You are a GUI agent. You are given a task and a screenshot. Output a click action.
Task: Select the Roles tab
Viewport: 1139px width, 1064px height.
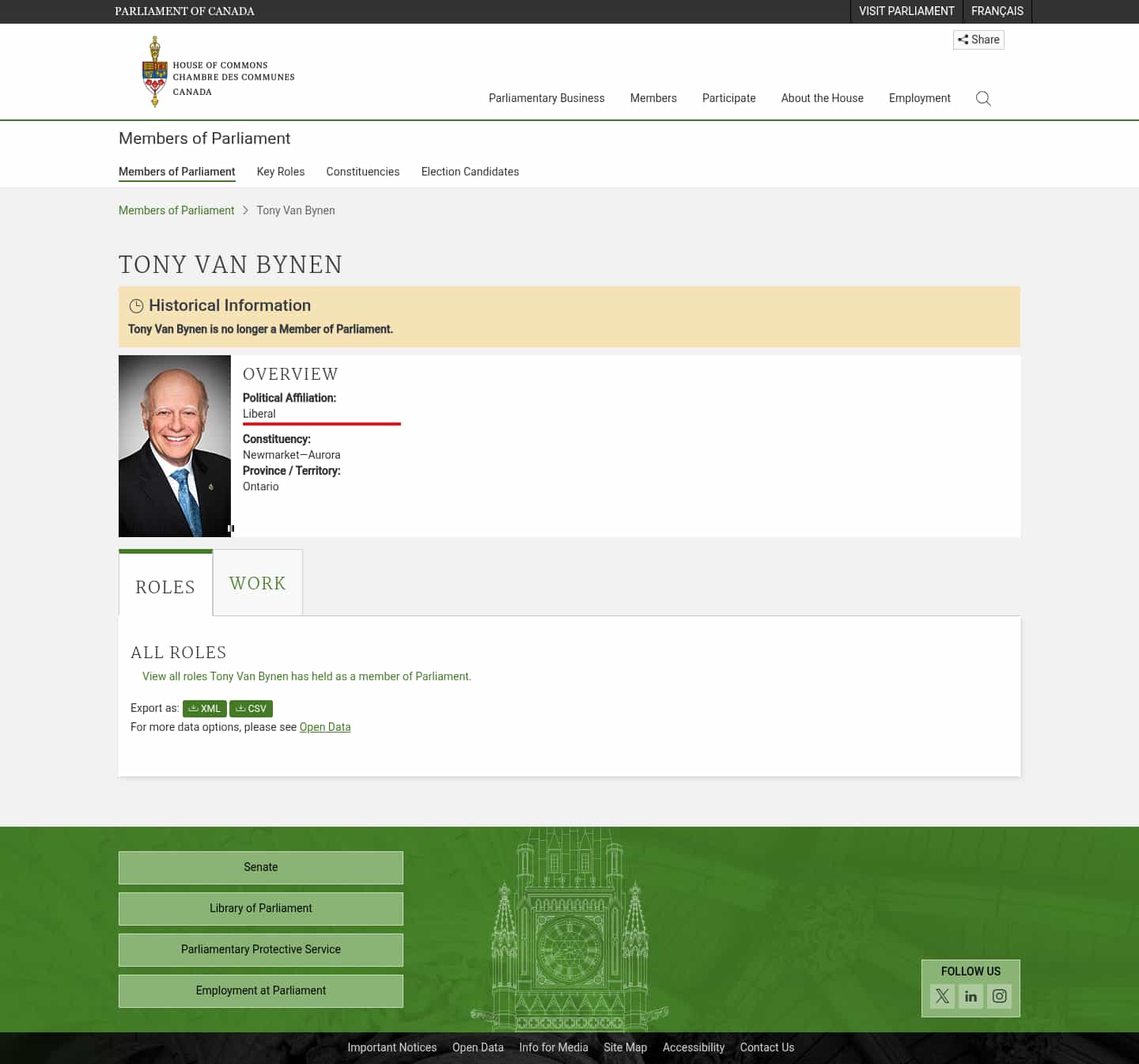[165, 585]
